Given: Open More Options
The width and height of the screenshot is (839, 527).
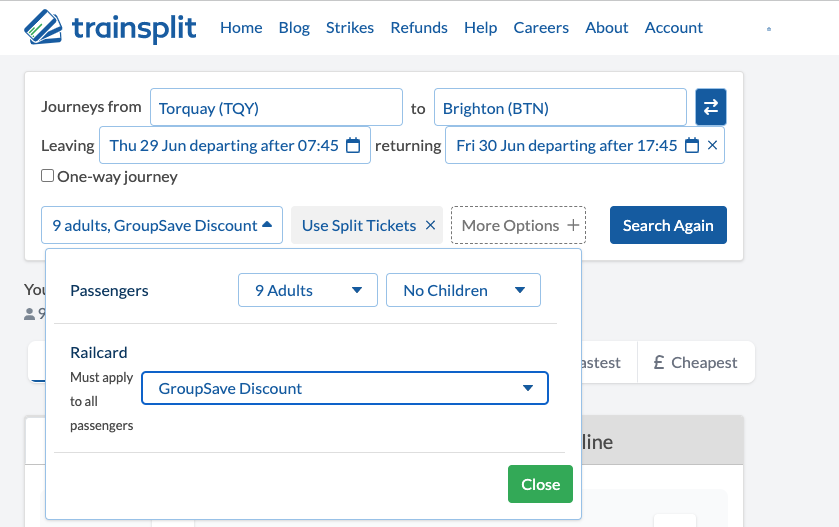Looking at the screenshot, I should point(518,225).
